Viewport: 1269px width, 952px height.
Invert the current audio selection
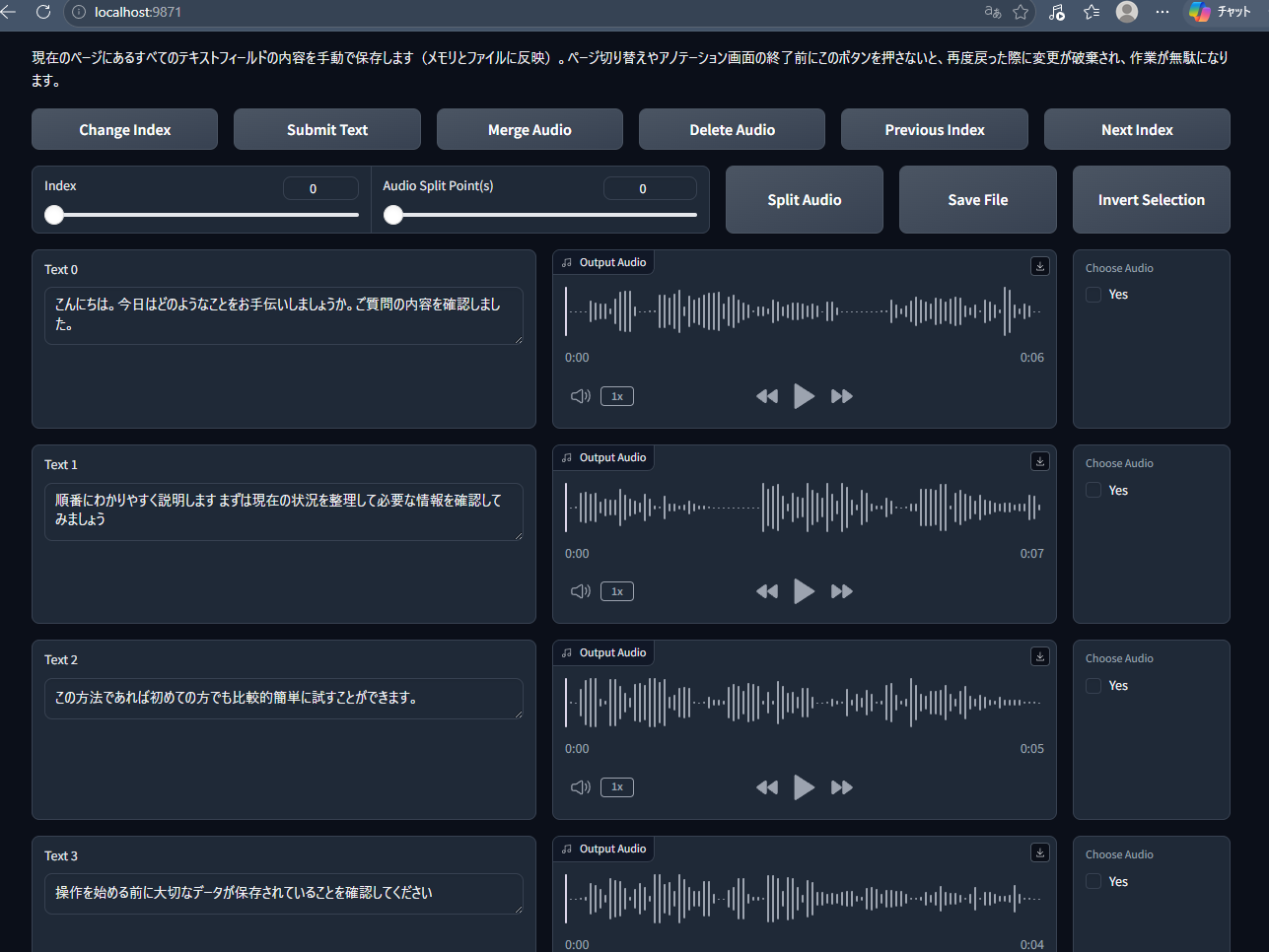[x=1152, y=199]
